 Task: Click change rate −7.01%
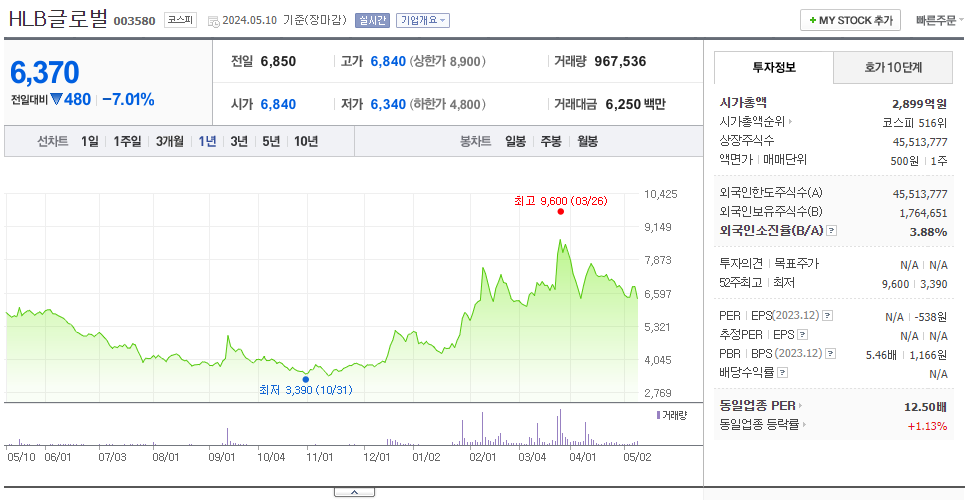tap(128, 99)
